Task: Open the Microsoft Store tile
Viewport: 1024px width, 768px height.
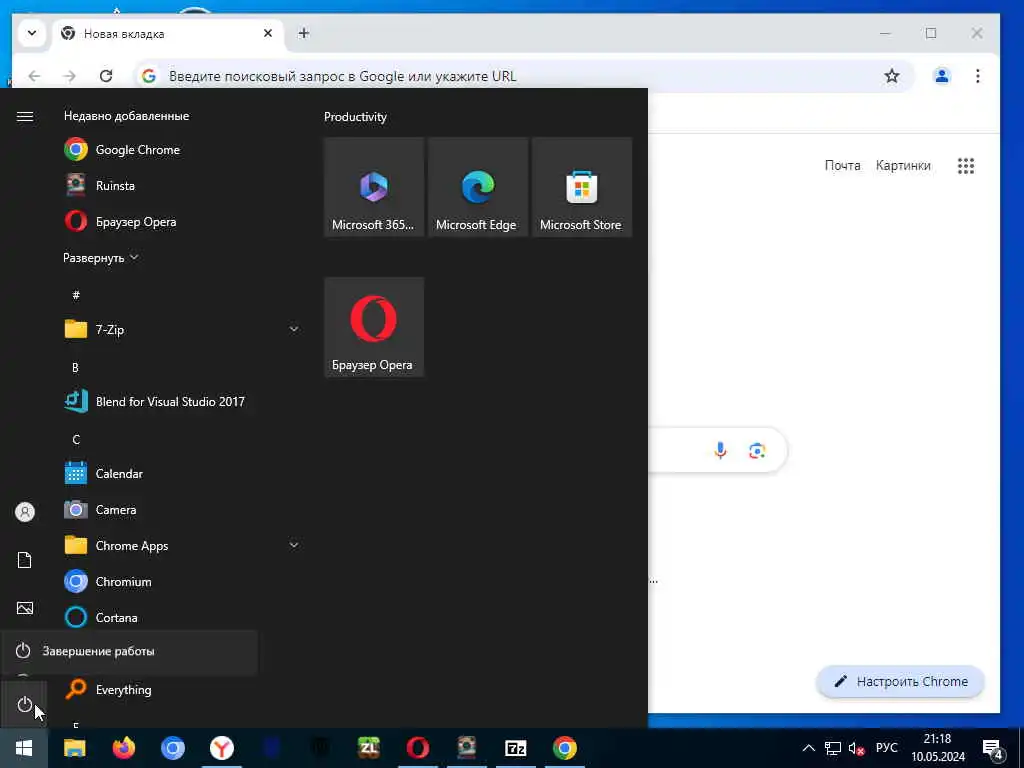Action: tap(582, 187)
